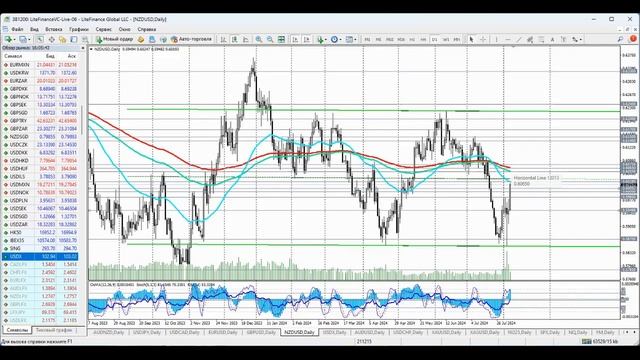The width and height of the screenshot is (640, 360).
Task: Open the templates dropdown
Action: tap(351, 39)
